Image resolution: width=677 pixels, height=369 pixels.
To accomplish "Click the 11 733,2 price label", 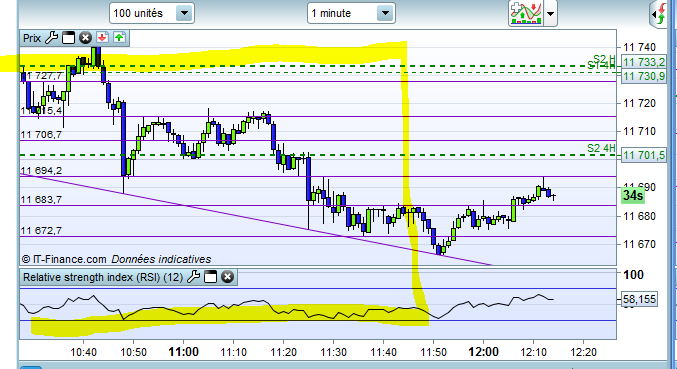I will pyautogui.click(x=644, y=63).
